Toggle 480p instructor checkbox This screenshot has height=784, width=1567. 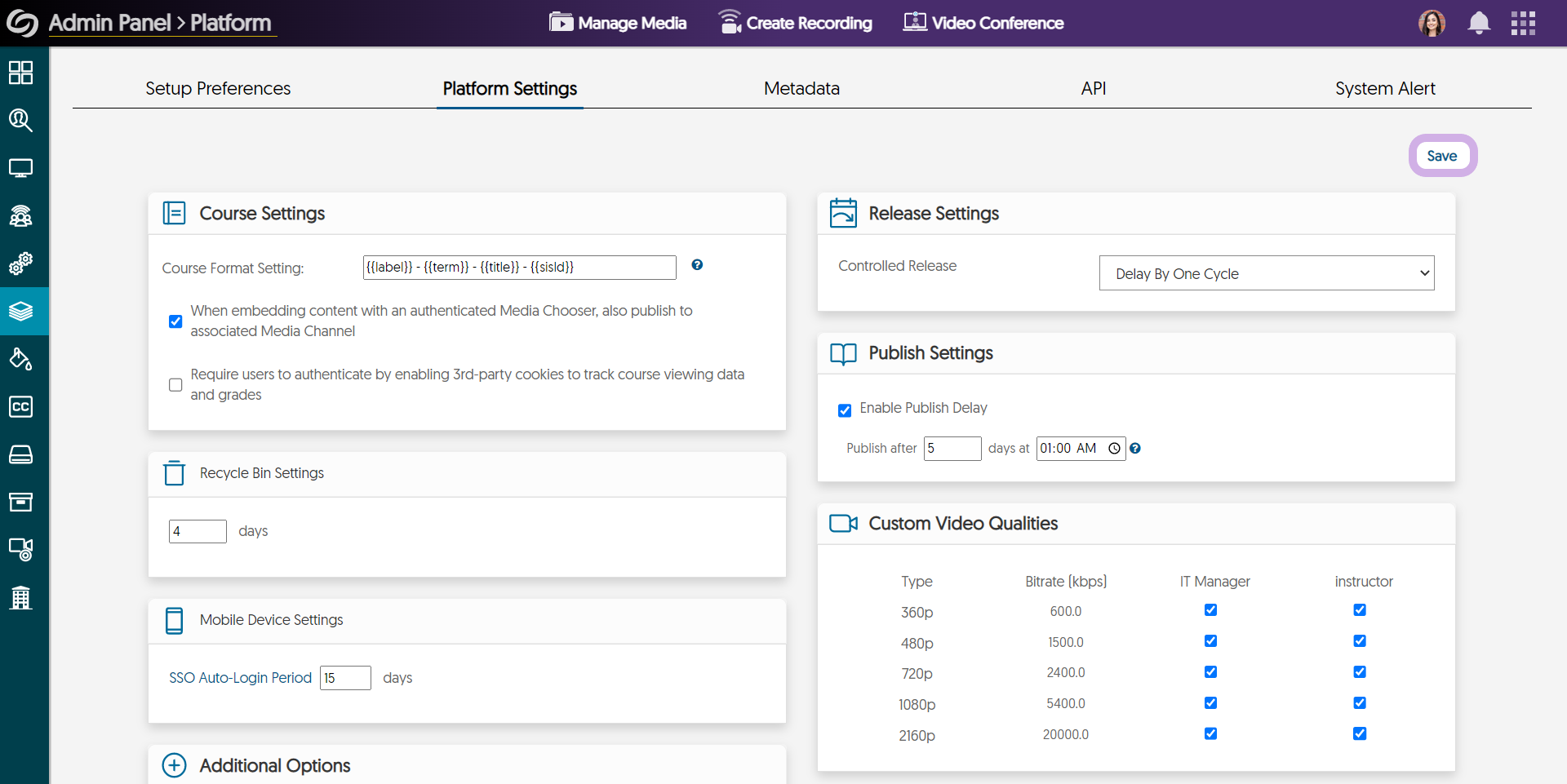tap(1360, 641)
